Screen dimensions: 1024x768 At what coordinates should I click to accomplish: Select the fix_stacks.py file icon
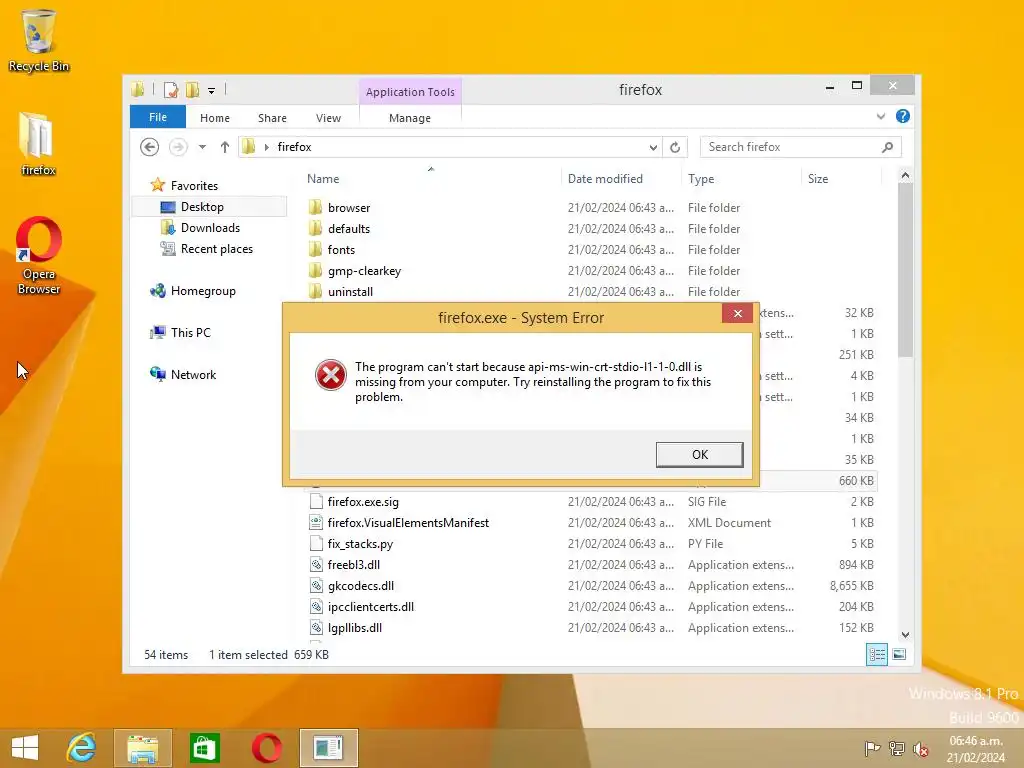click(316, 543)
